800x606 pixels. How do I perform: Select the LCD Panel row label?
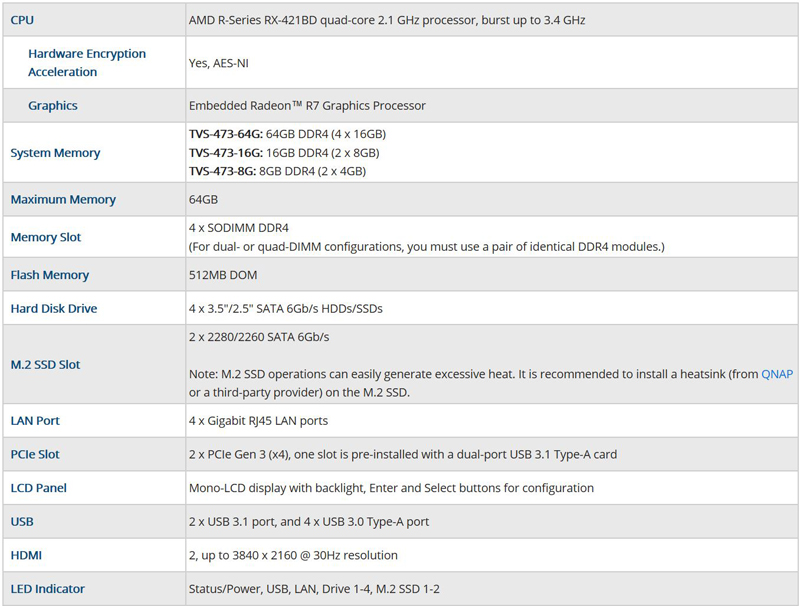pyautogui.click(x=39, y=489)
